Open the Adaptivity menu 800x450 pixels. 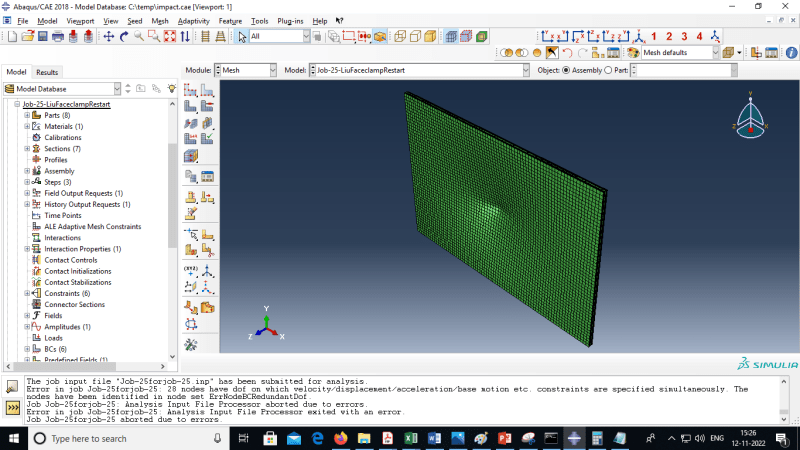pos(193,21)
